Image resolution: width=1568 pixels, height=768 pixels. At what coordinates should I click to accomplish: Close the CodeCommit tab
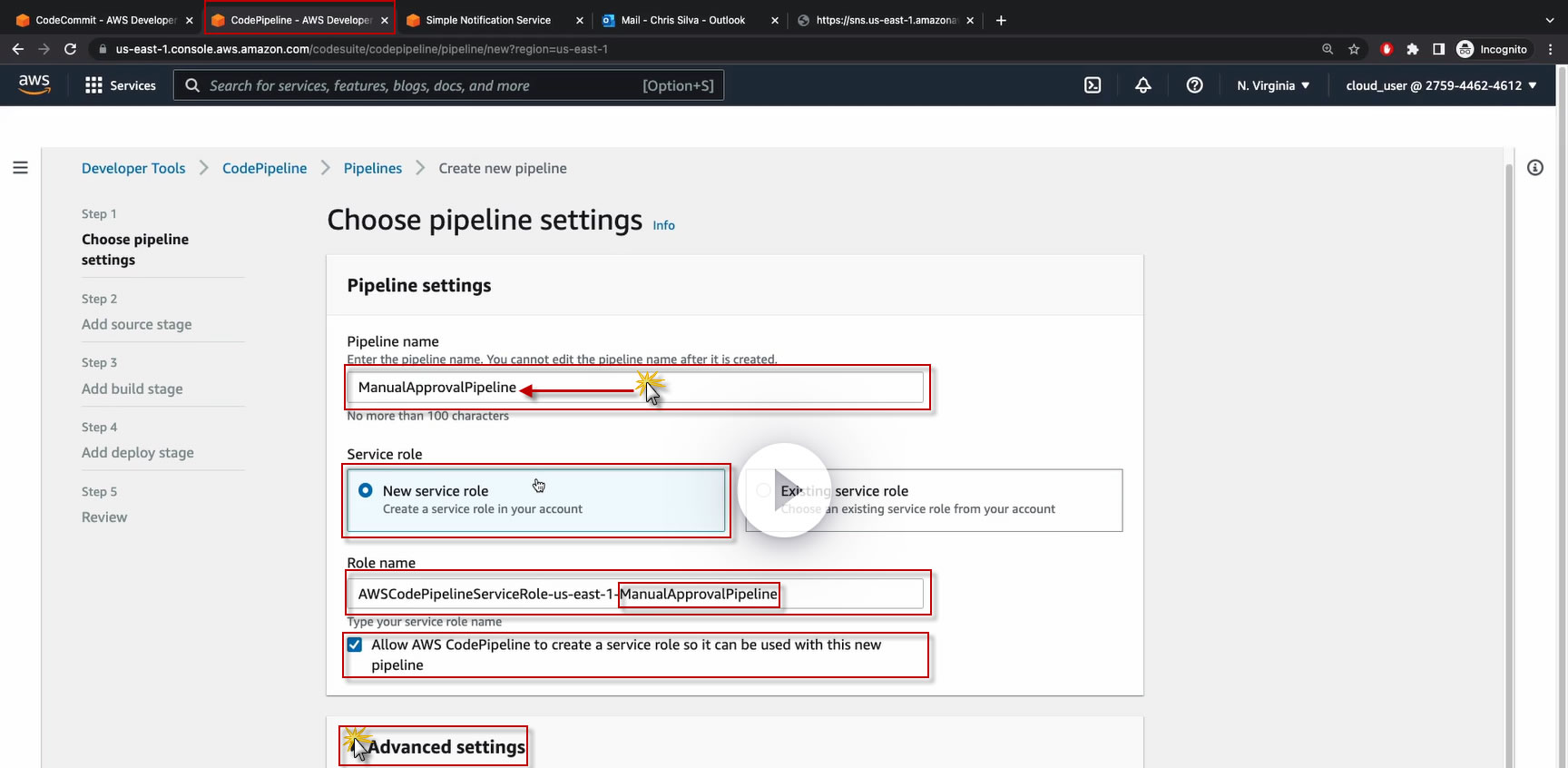[x=190, y=20]
